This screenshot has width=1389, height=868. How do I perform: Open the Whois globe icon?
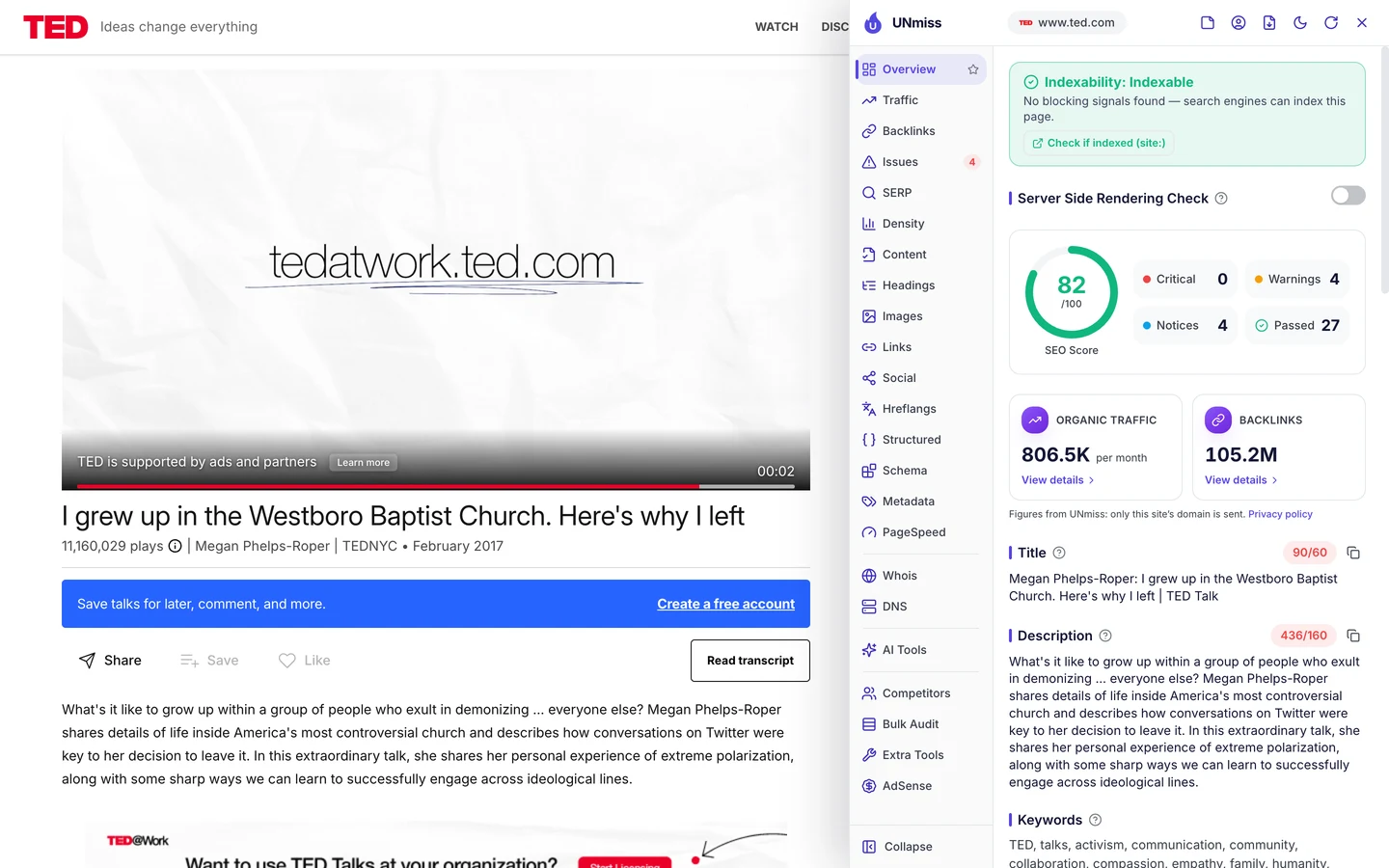[x=869, y=576]
